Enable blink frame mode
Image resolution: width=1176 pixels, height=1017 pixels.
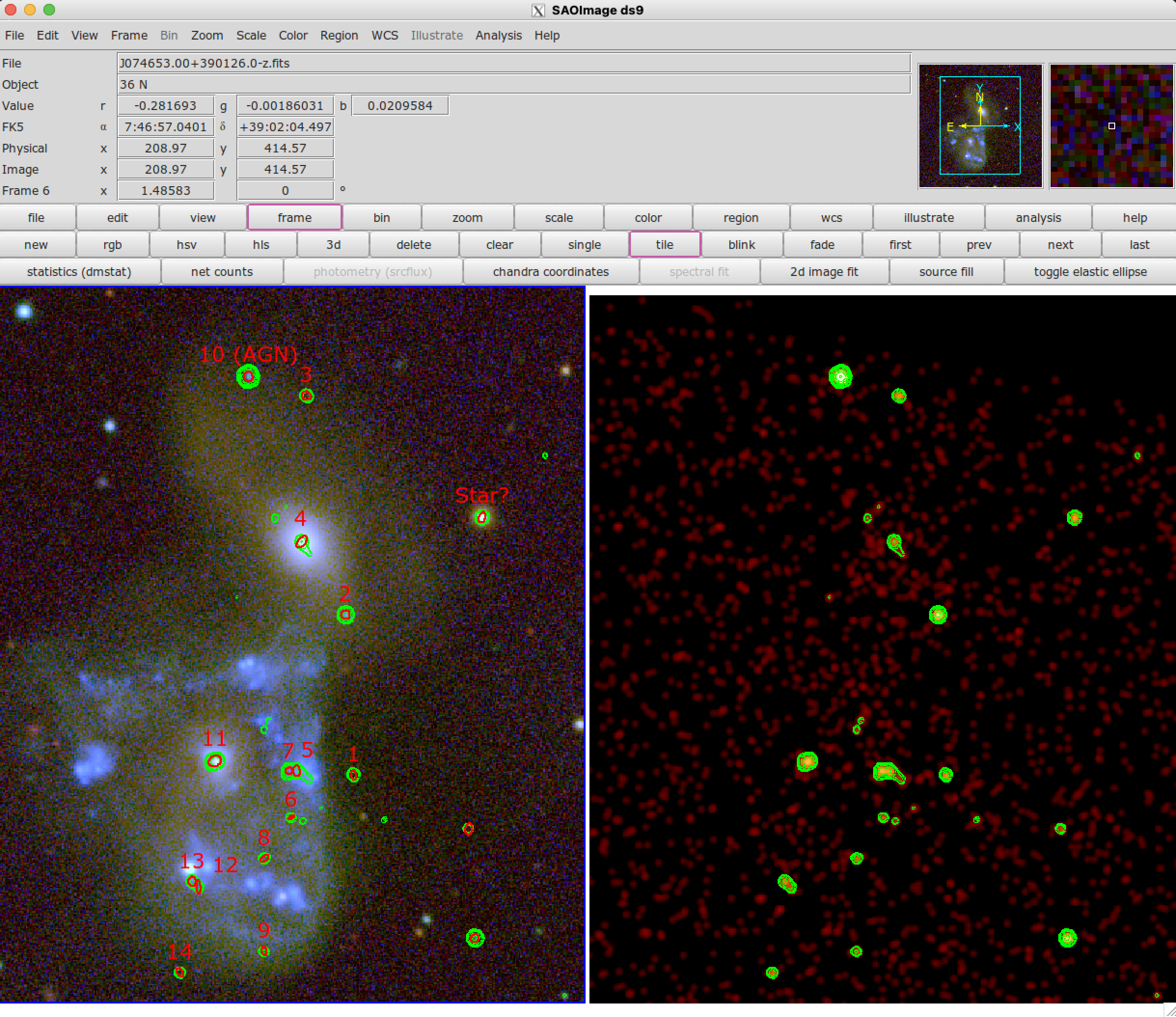(742, 245)
